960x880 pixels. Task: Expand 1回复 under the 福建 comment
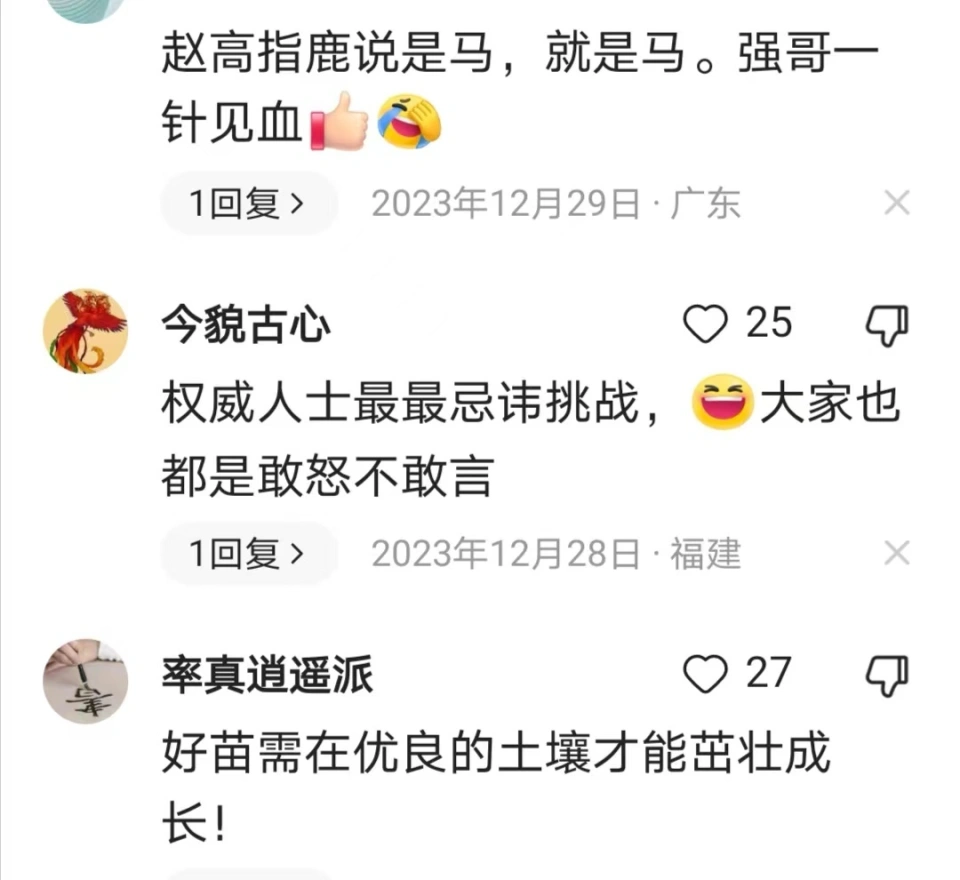coord(249,554)
